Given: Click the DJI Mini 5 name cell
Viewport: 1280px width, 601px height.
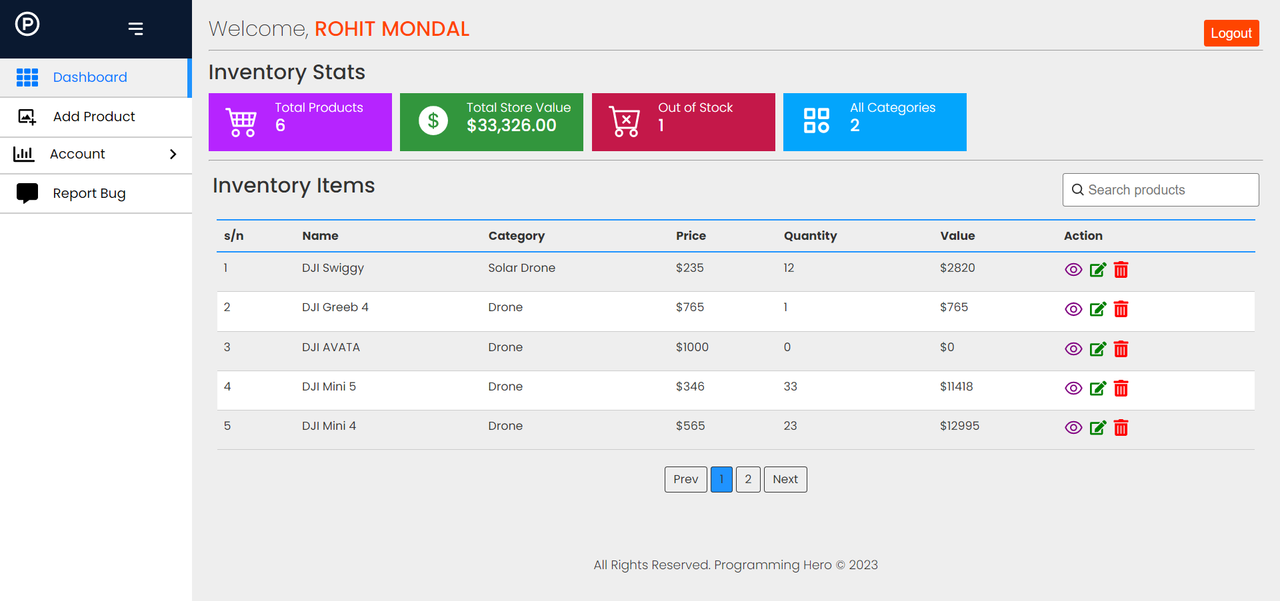Looking at the screenshot, I should [x=329, y=386].
